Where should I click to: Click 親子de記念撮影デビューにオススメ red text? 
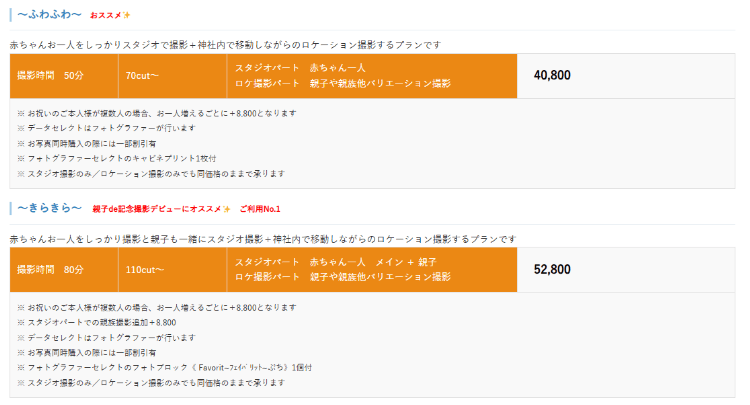point(157,209)
